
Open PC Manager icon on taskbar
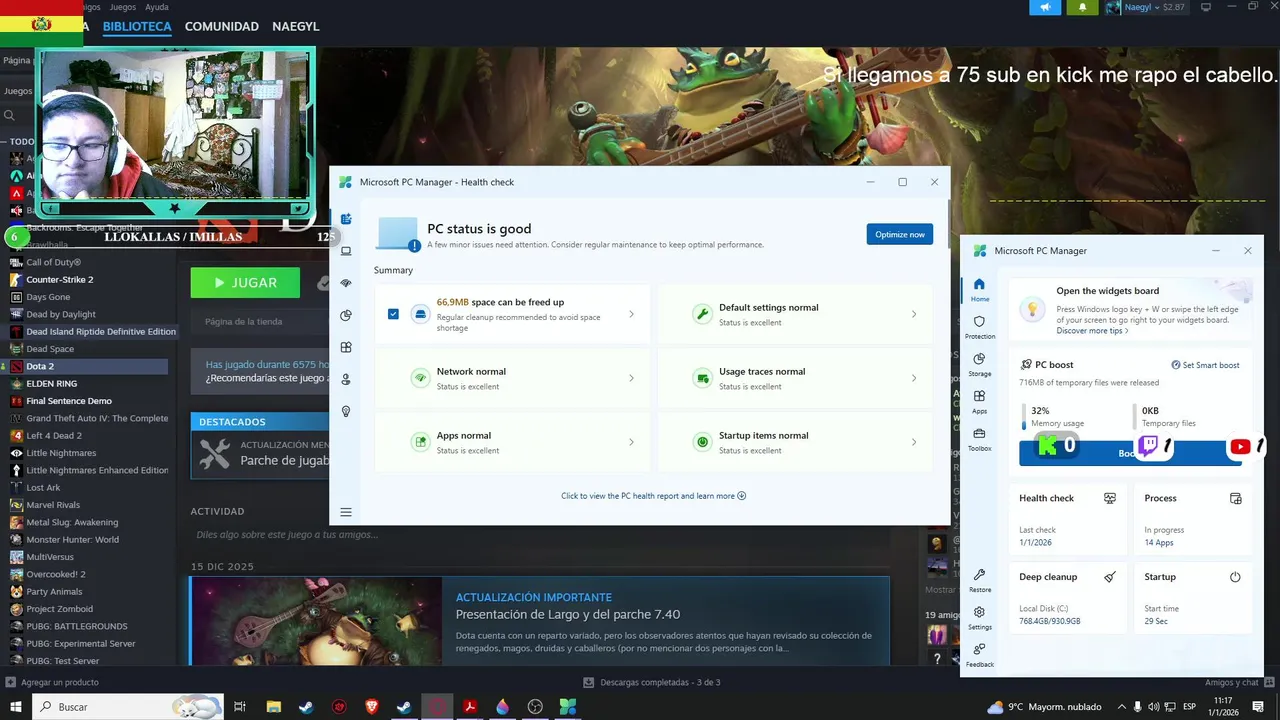point(568,707)
